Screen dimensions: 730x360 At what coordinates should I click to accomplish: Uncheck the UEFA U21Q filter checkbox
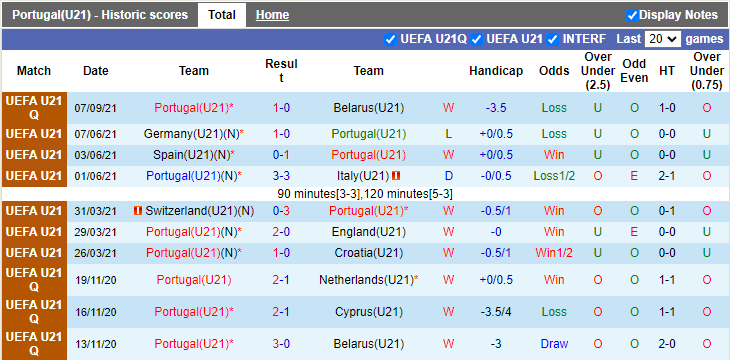390,40
